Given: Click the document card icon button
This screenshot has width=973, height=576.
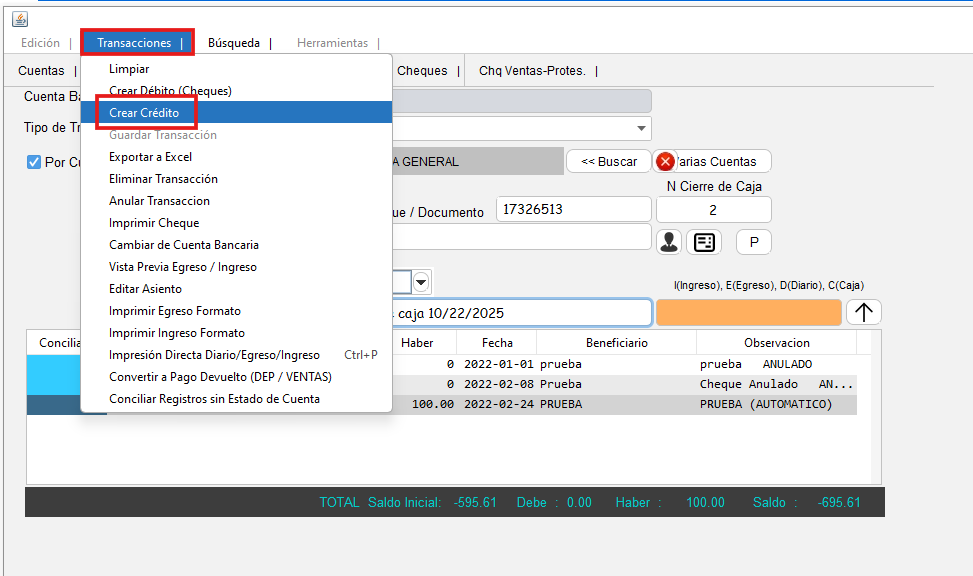Looking at the screenshot, I should (x=703, y=242).
